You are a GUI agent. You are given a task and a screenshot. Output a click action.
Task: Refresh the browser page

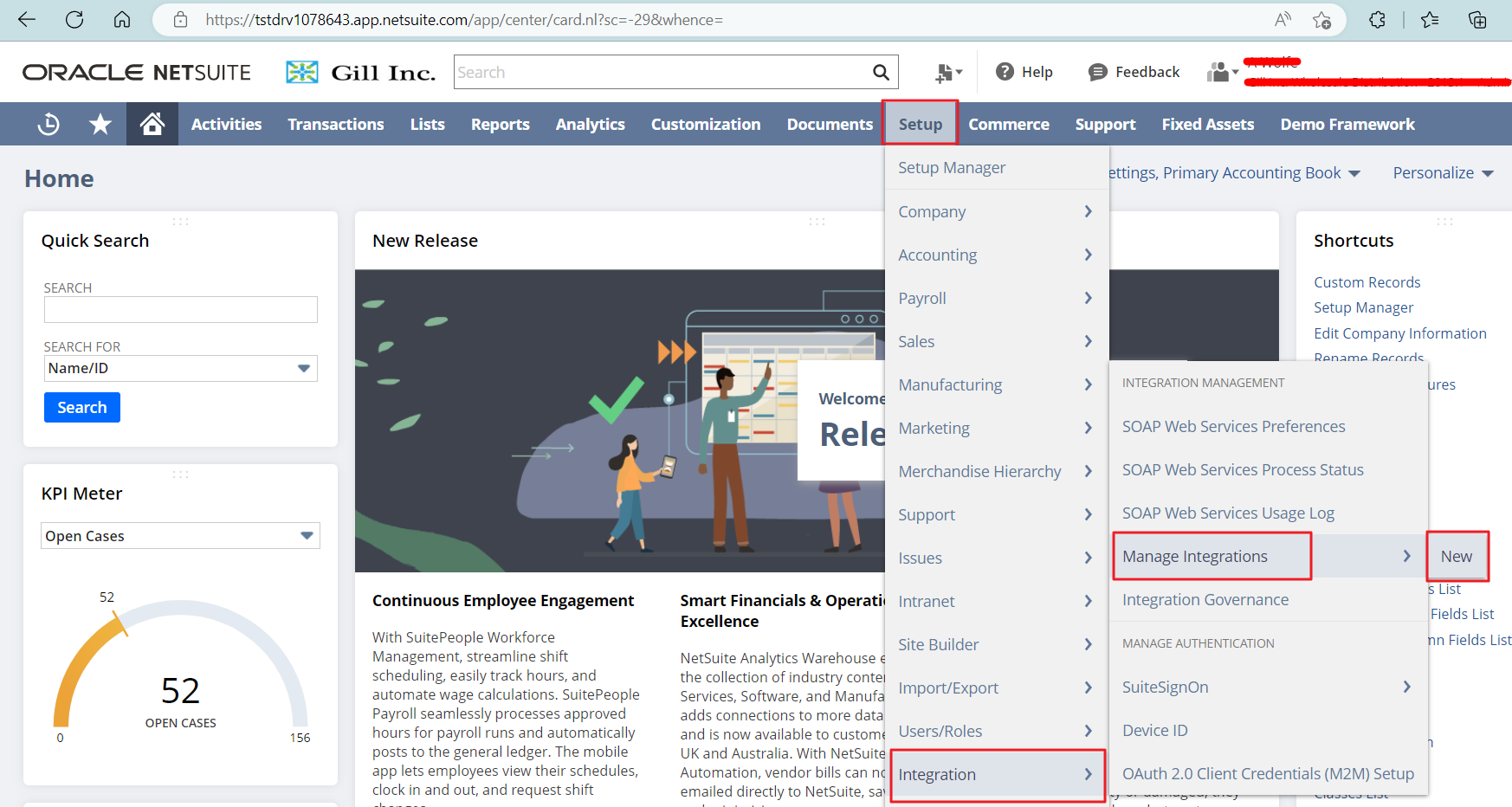(74, 19)
